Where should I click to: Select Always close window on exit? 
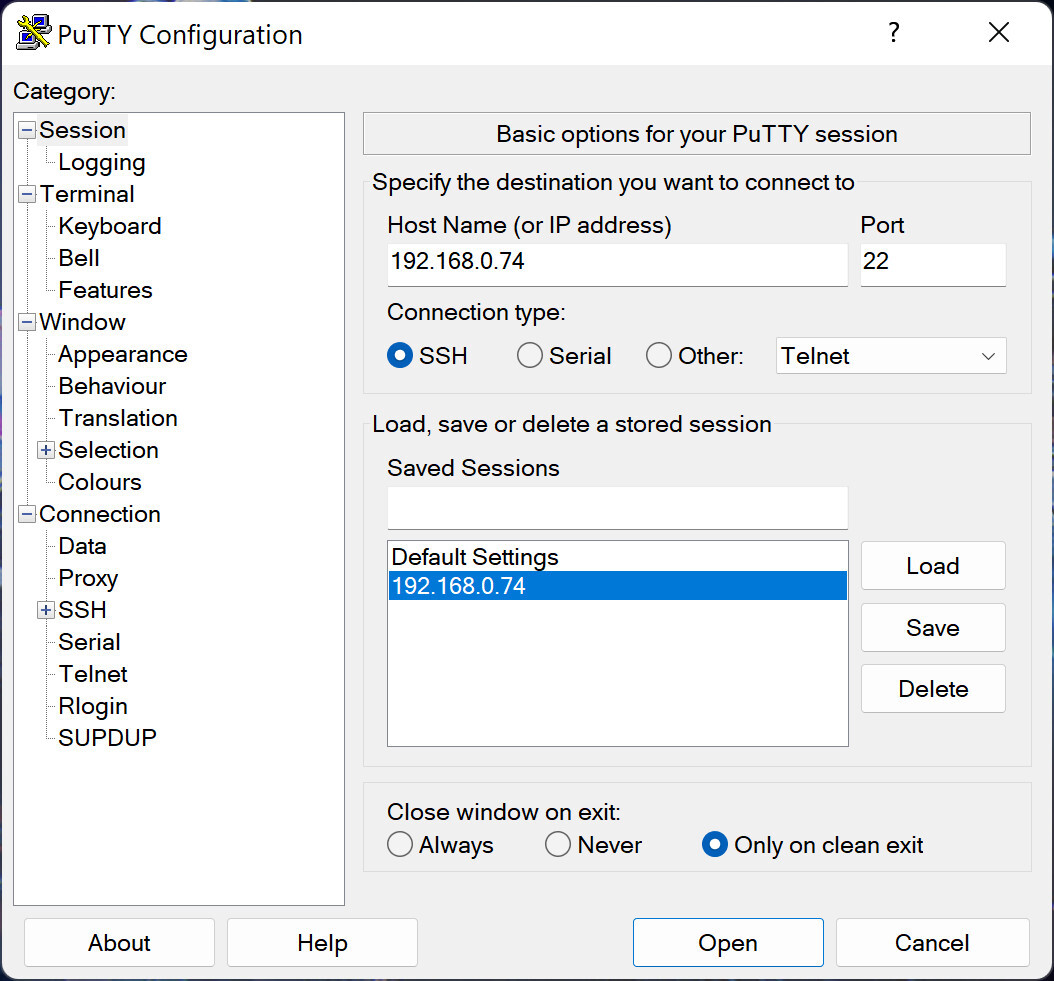(400, 845)
